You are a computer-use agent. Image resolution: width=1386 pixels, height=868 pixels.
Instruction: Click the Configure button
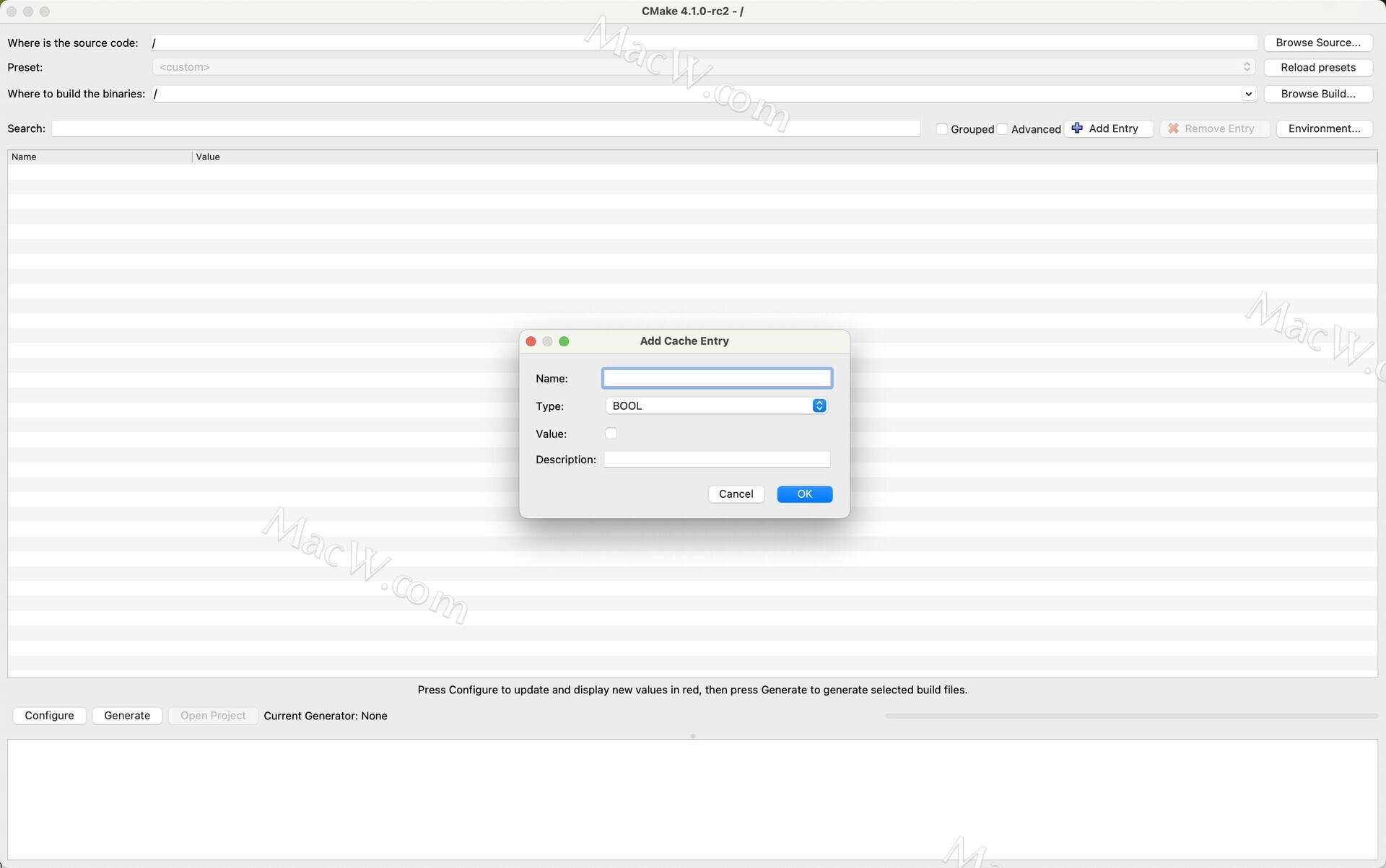[49, 716]
